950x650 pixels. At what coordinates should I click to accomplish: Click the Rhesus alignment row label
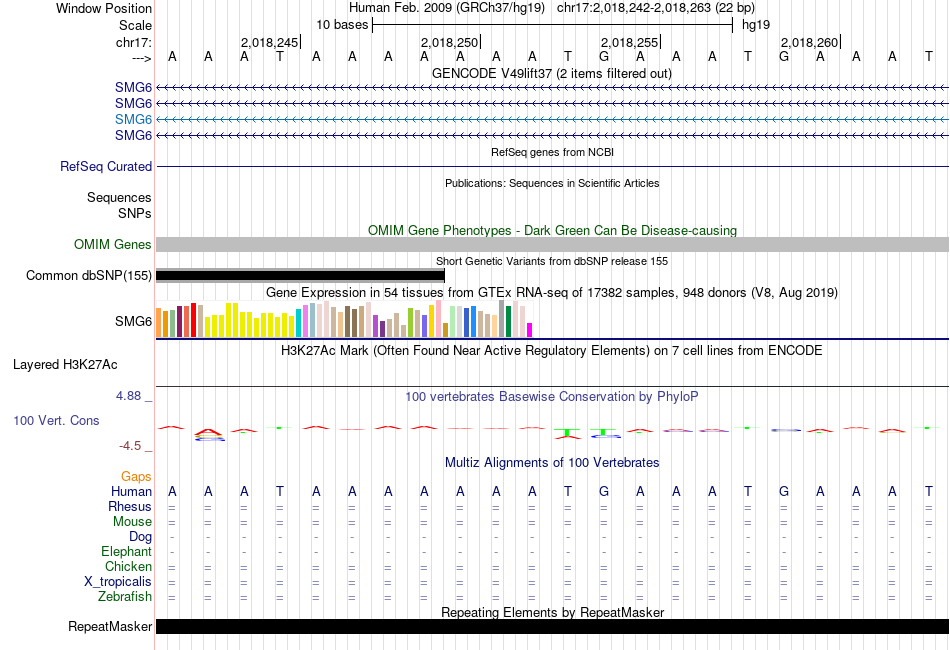pos(130,506)
